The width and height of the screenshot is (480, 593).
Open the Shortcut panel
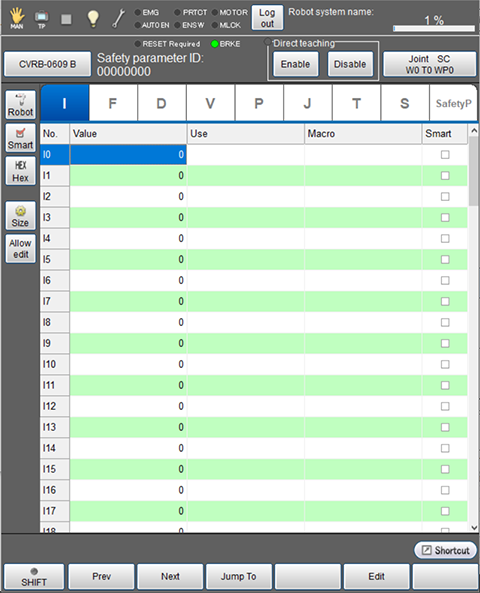click(x=445, y=550)
